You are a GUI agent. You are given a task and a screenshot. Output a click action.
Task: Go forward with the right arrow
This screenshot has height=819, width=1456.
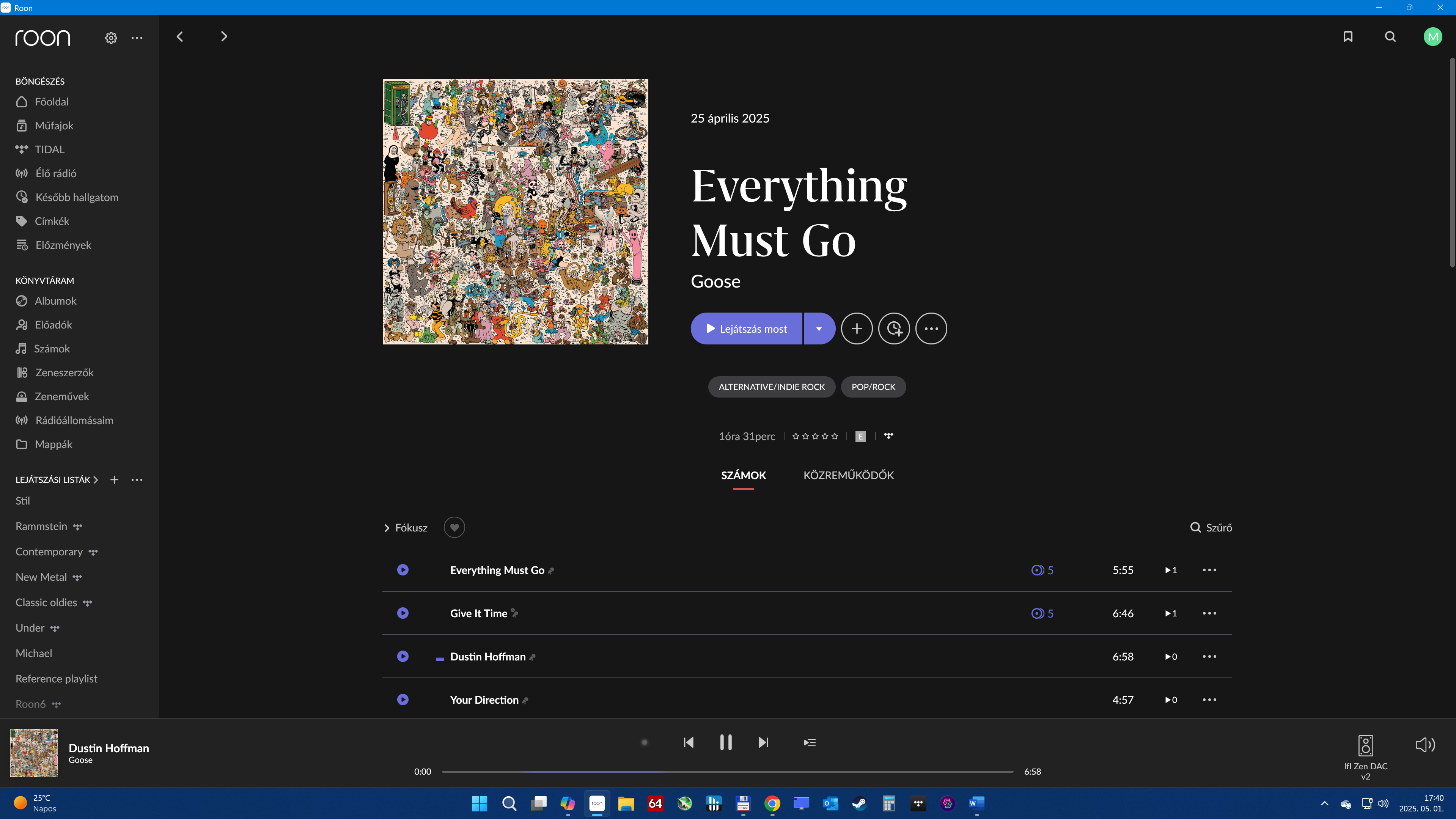[x=224, y=37]
